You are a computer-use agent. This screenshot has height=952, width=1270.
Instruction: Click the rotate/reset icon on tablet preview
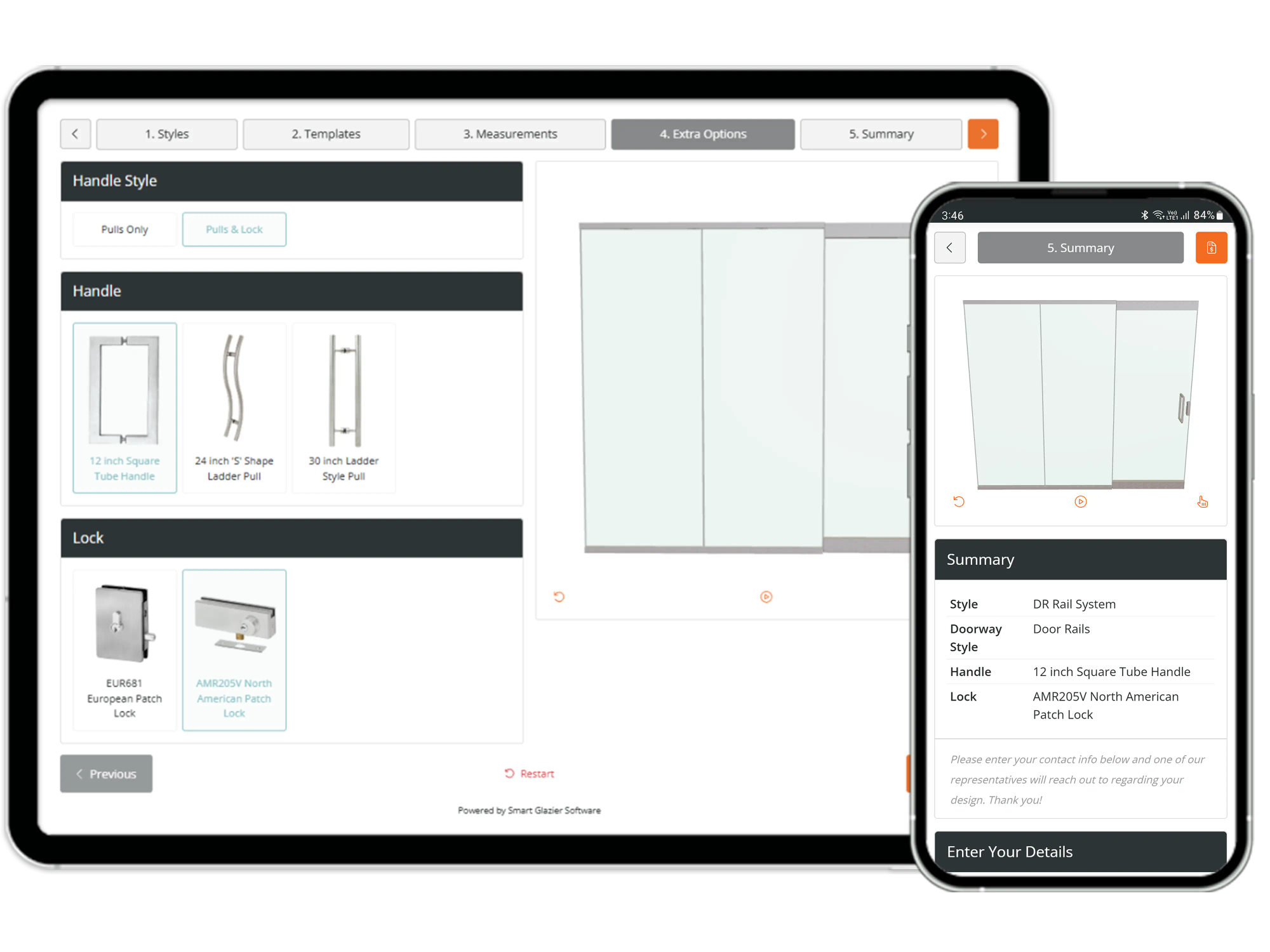pyautogui.click(x=559, y=597)
